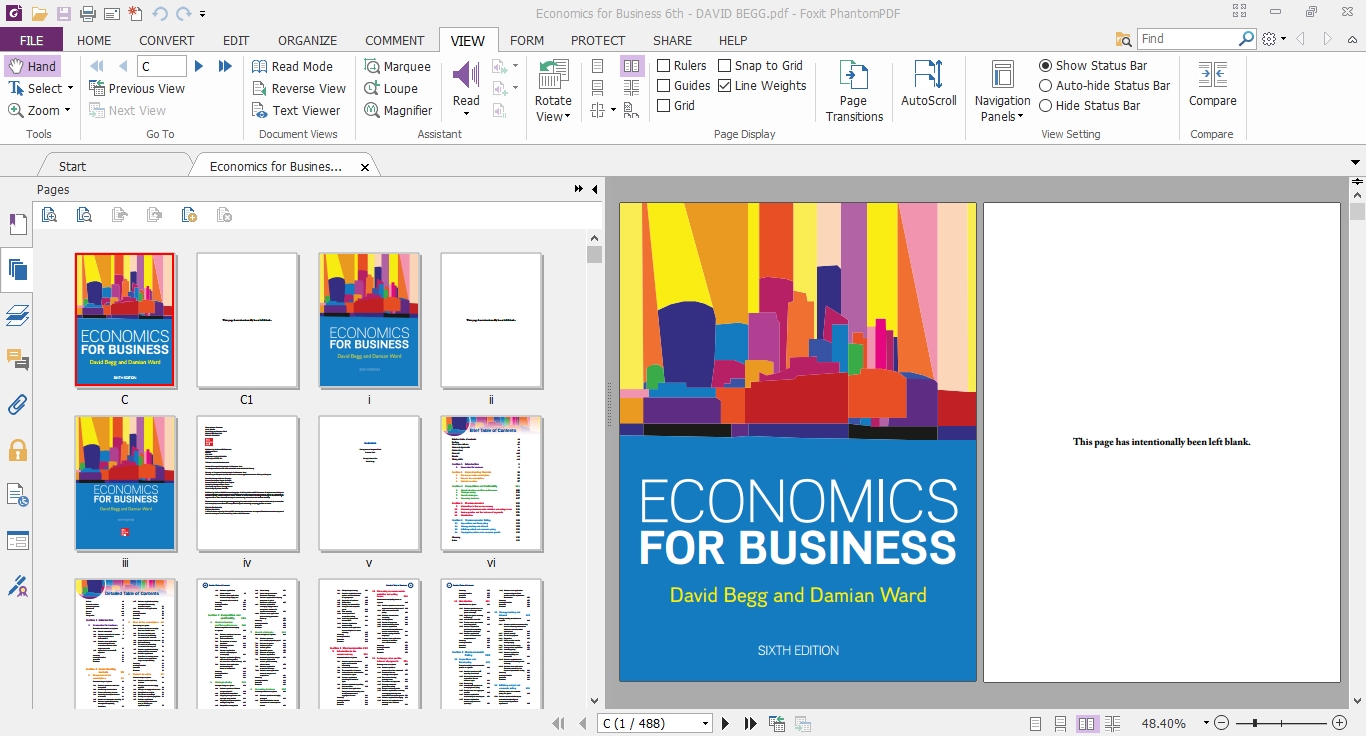Collapse the Pages navigation panel
This screenshot has height=736, width=1366.
coord(595,189)
